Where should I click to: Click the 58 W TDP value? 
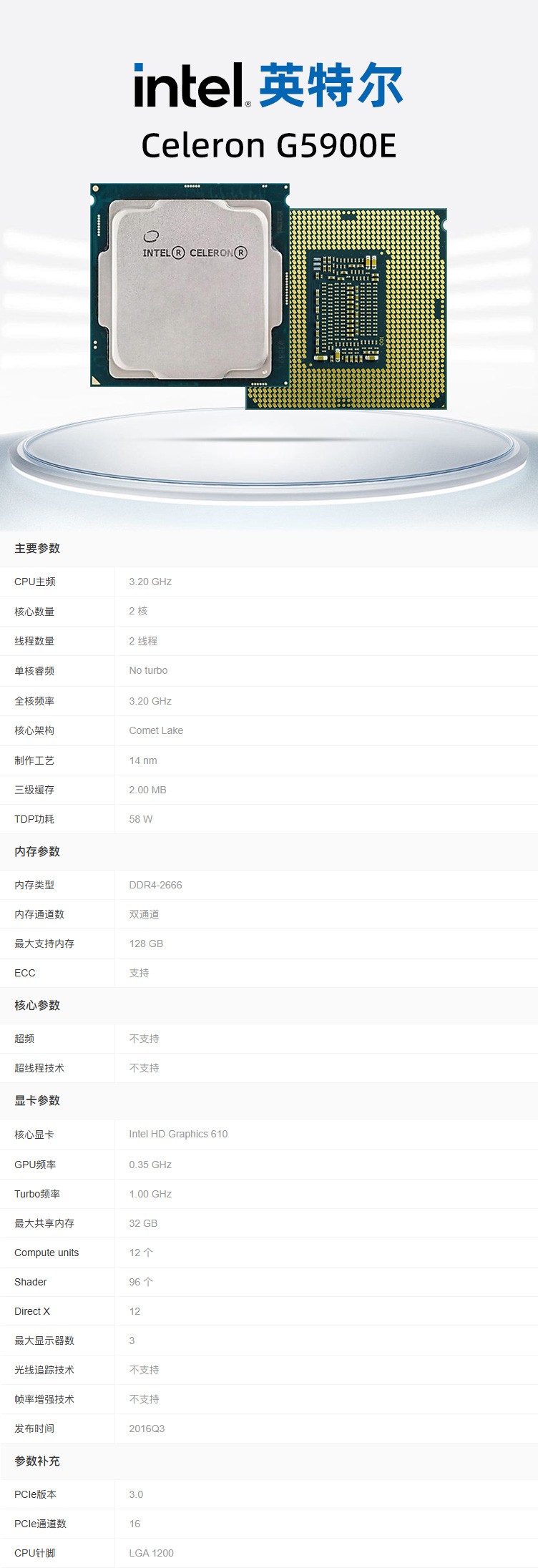tap(141, 820)
